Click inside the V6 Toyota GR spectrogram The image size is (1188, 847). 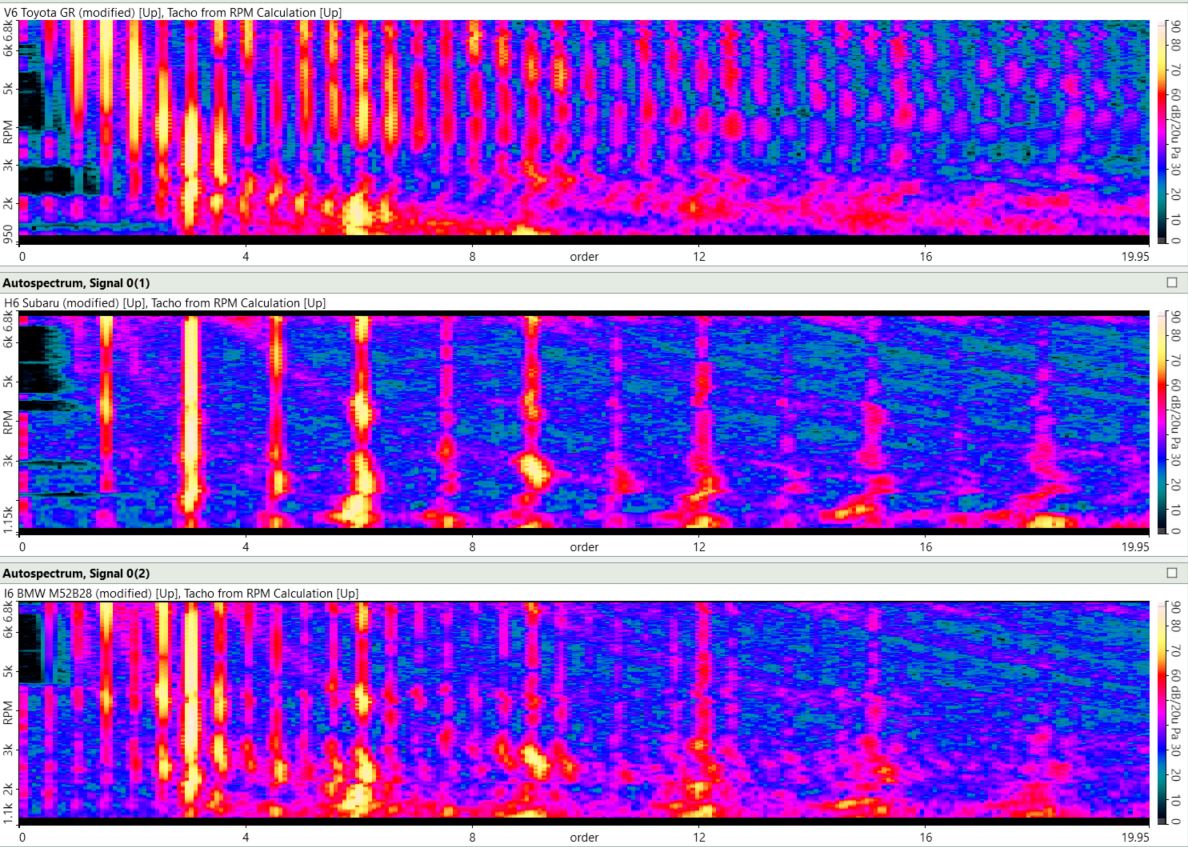pyautogui.click(x=600, y=130)
